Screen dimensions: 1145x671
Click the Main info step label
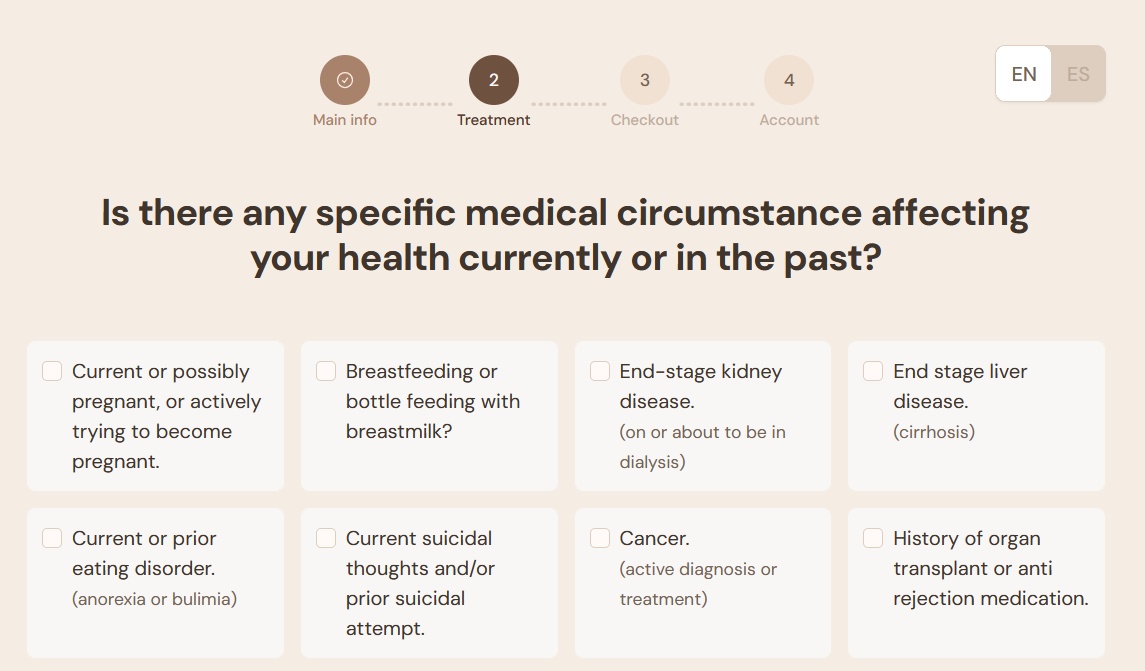pos(345,120)
